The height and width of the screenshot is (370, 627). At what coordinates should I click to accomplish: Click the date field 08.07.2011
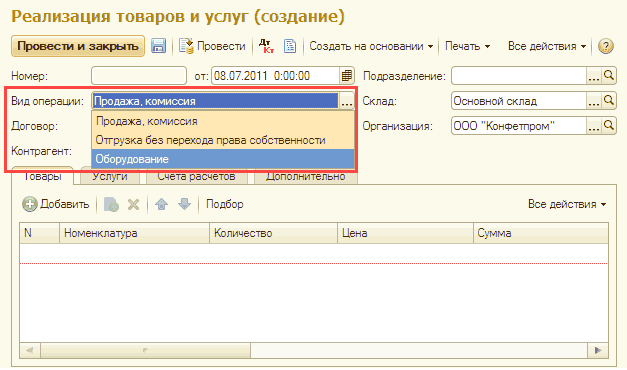click(x=276, y=76)
